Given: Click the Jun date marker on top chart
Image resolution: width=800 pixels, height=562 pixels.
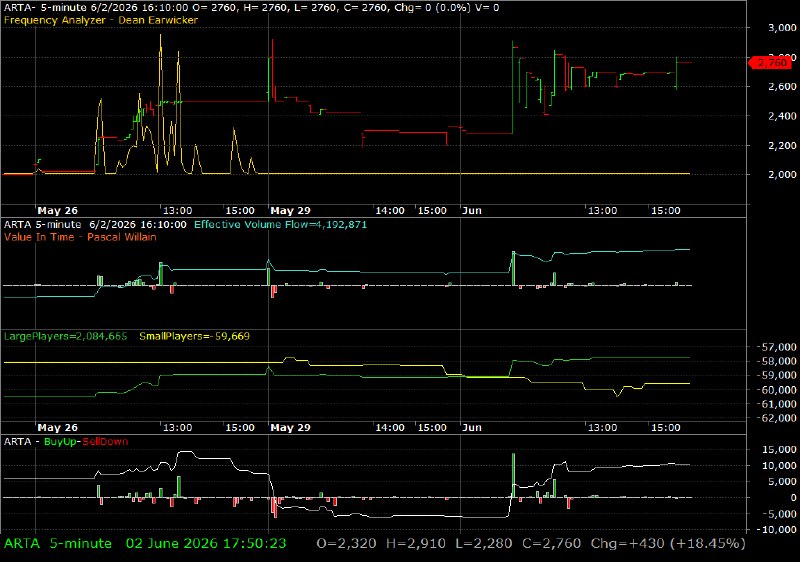Looking at the screenshot, I should (x=472, y=211).
